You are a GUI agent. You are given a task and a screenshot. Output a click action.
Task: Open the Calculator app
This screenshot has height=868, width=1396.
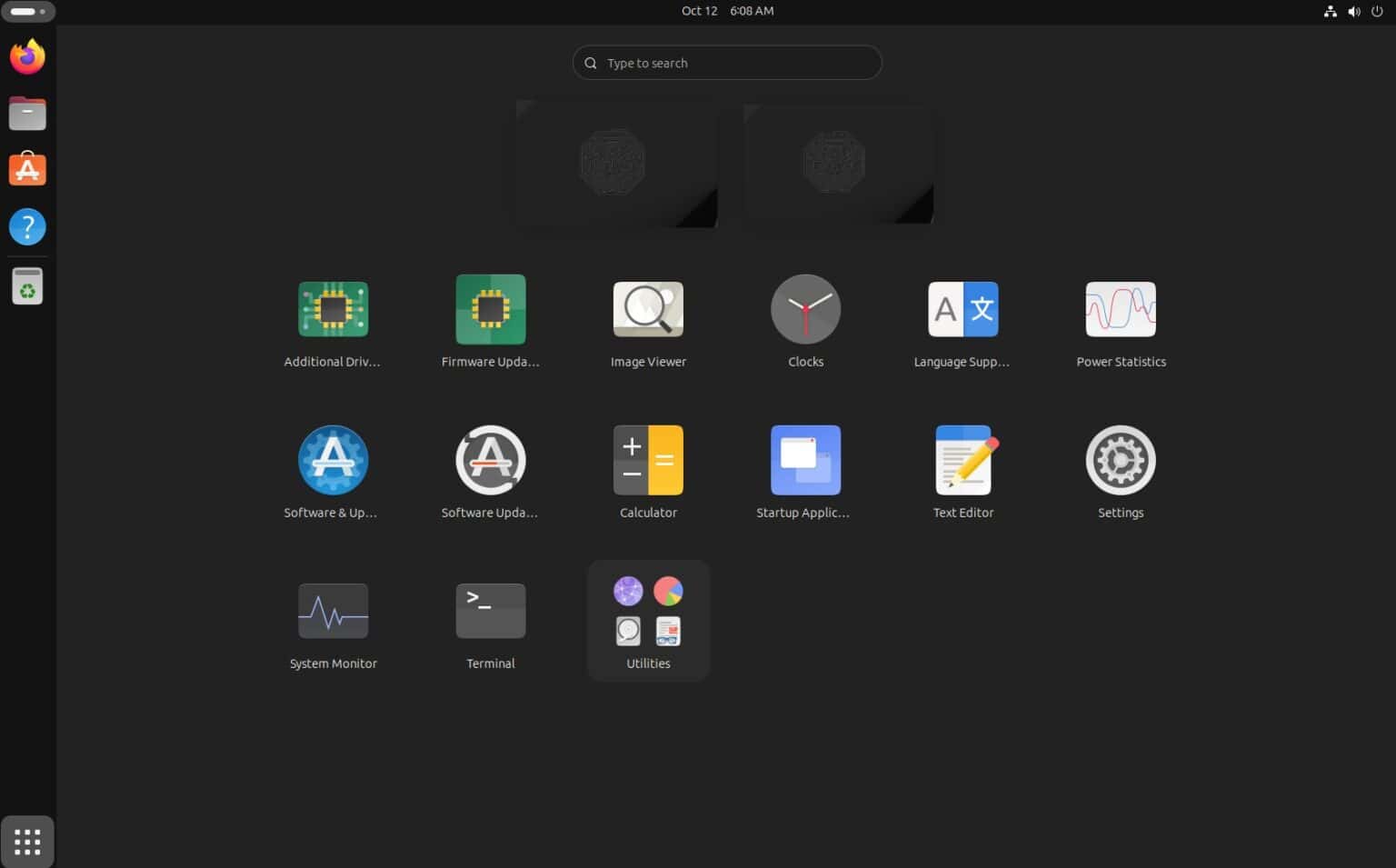648,460
